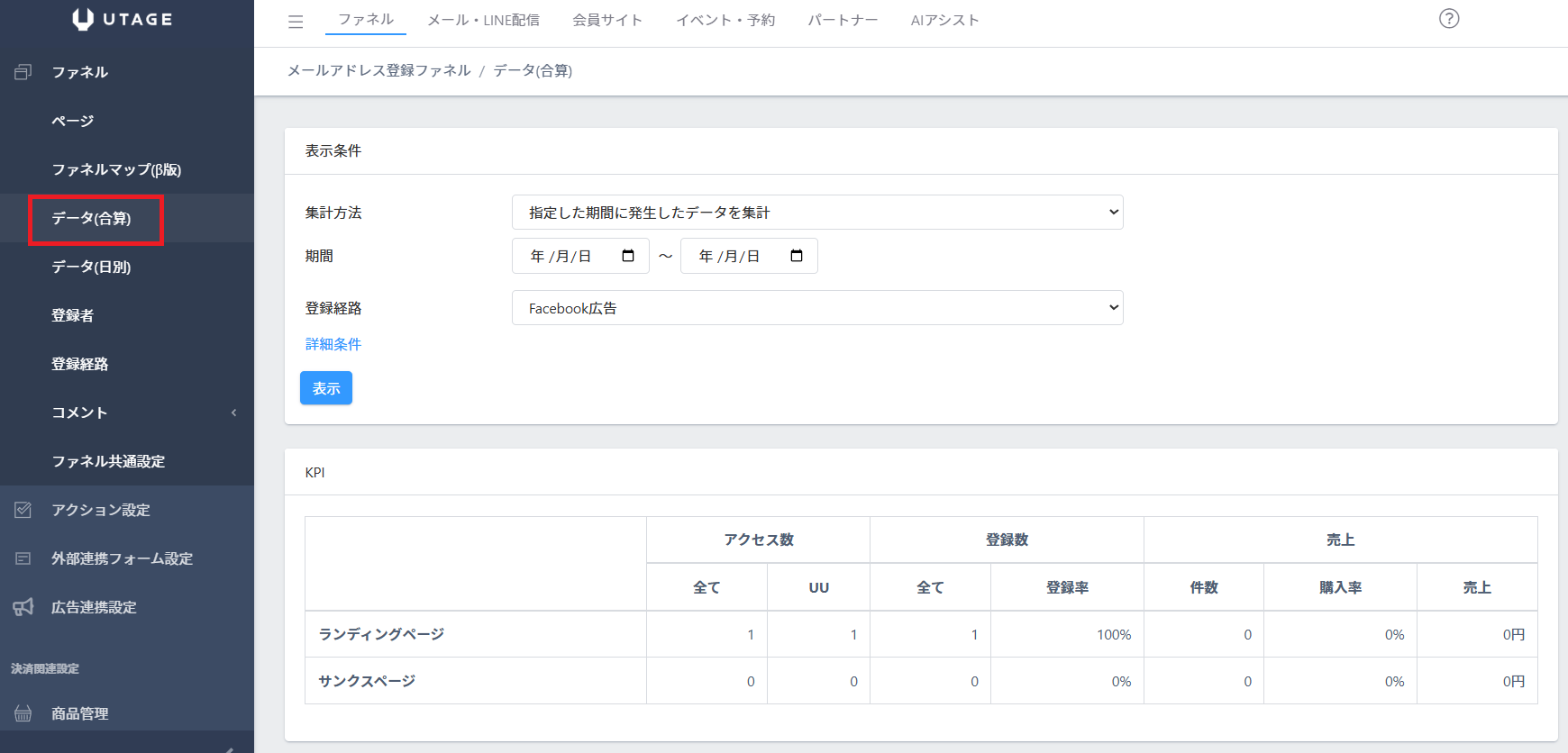Click the ファネル sidebar icon

[23, 72]
